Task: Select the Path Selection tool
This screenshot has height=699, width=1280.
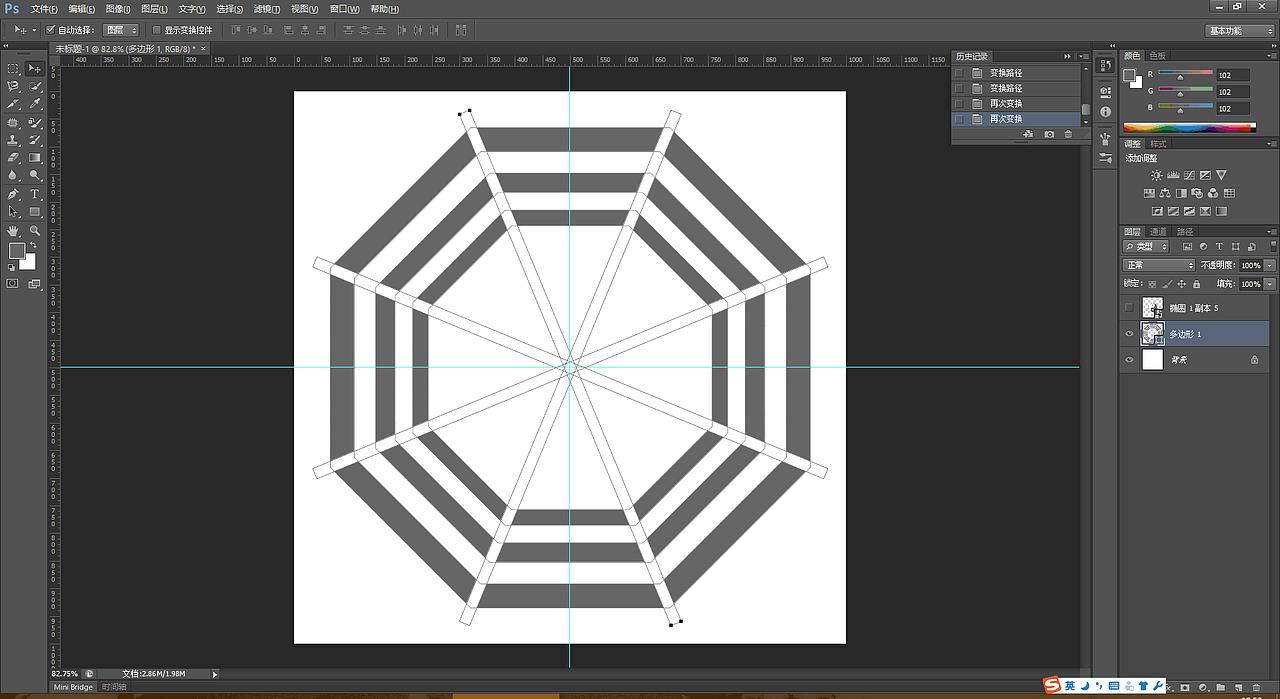Action: (13, 212)
